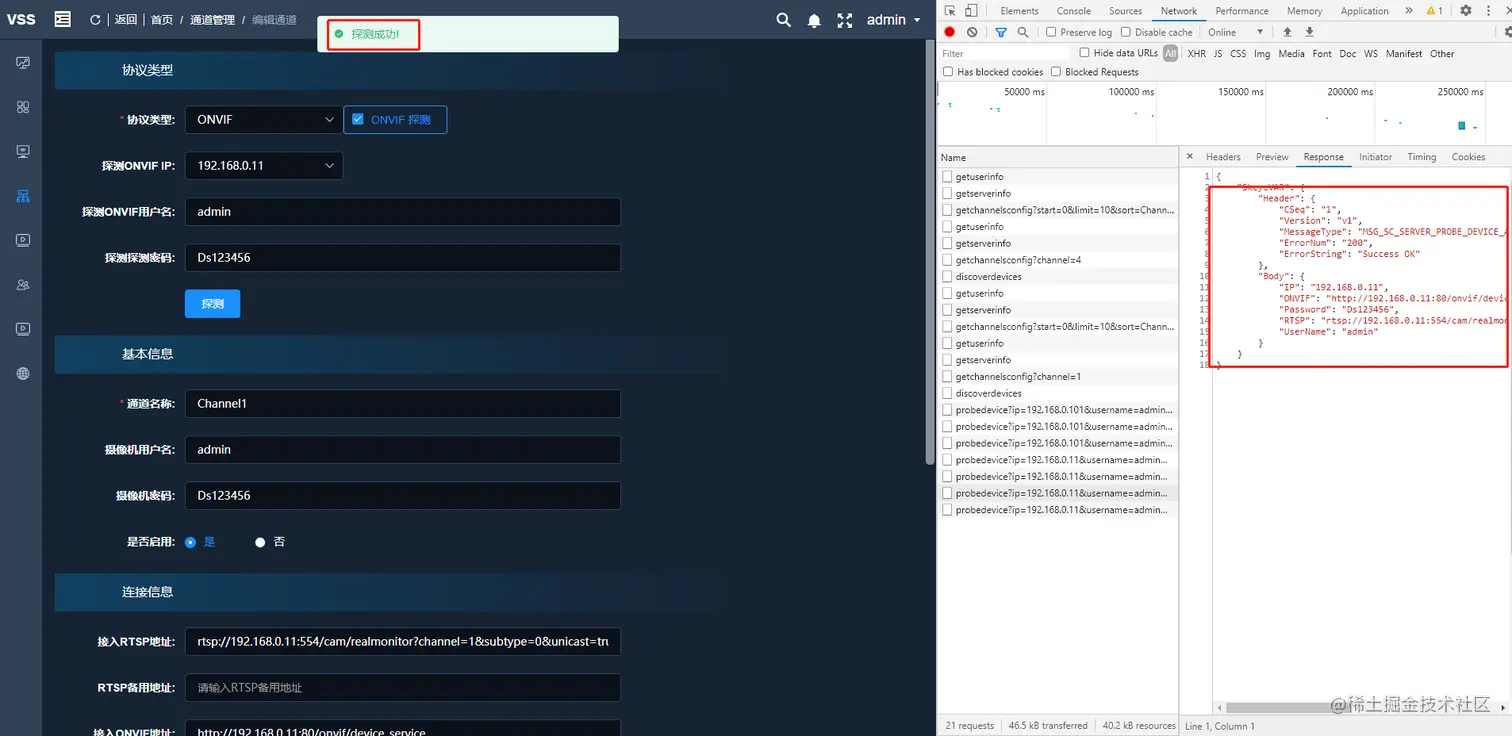Navigate to 通道管理 breadcrumb
The image size is (1512, 736).
212,20
